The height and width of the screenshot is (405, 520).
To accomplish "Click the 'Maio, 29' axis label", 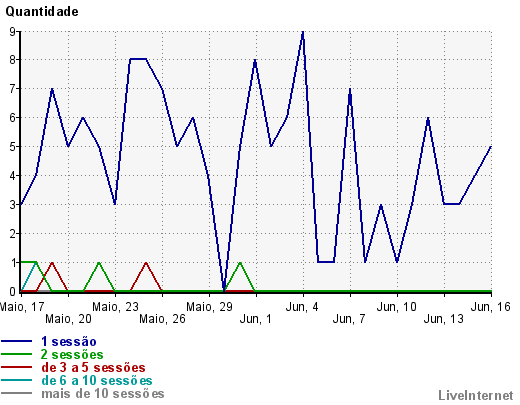I will click(209, 307).
